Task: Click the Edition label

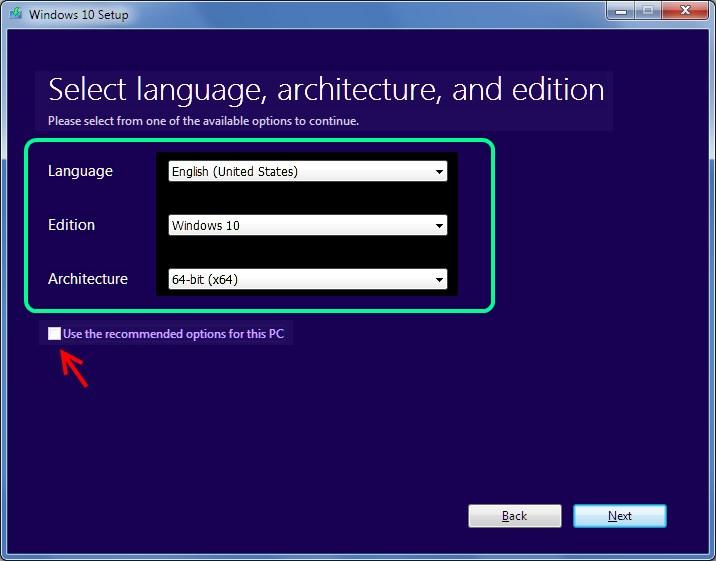Action: coord(71,225)
